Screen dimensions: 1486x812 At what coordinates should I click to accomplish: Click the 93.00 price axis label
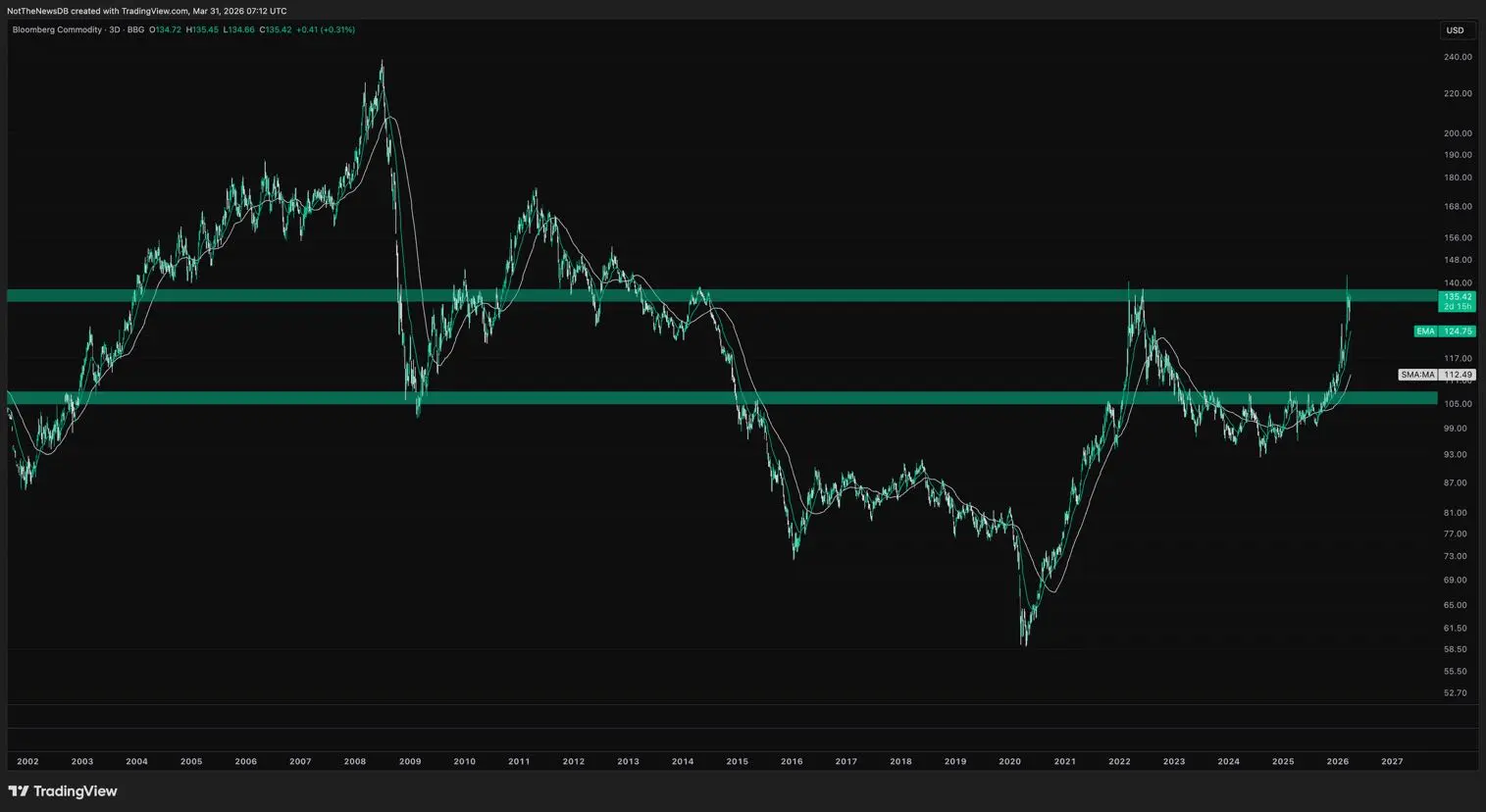(x=1456, y=455)
